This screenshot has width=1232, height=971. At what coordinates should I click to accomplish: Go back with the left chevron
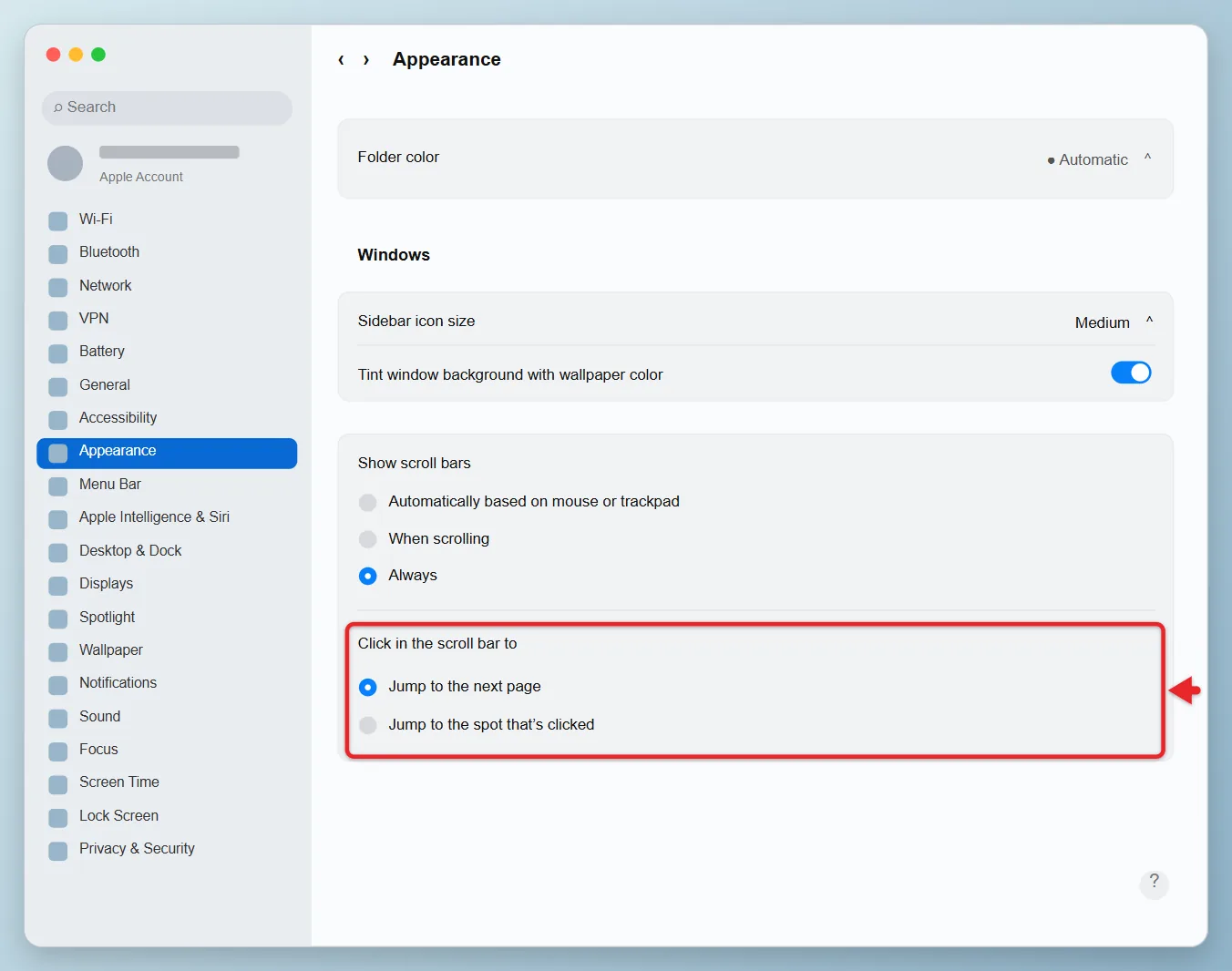341,60
